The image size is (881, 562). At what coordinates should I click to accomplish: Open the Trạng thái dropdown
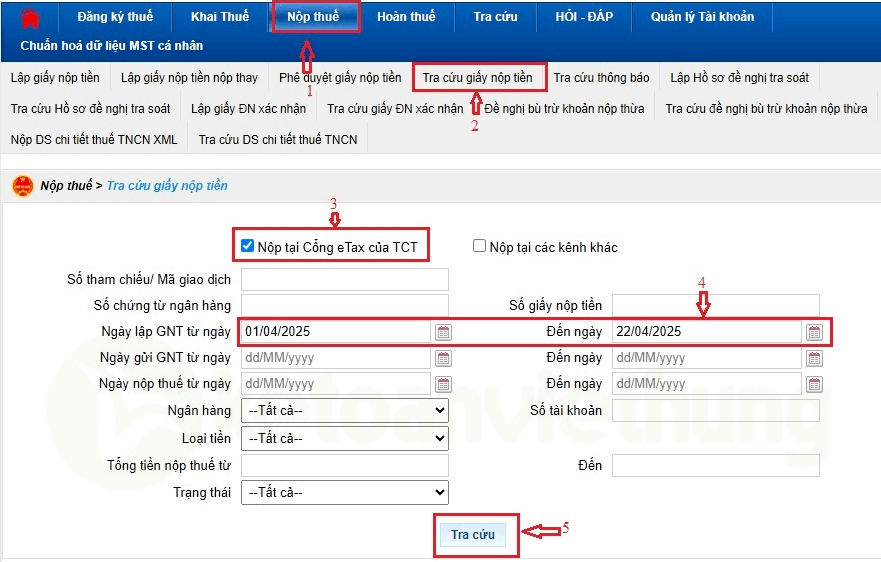point(344,492)
